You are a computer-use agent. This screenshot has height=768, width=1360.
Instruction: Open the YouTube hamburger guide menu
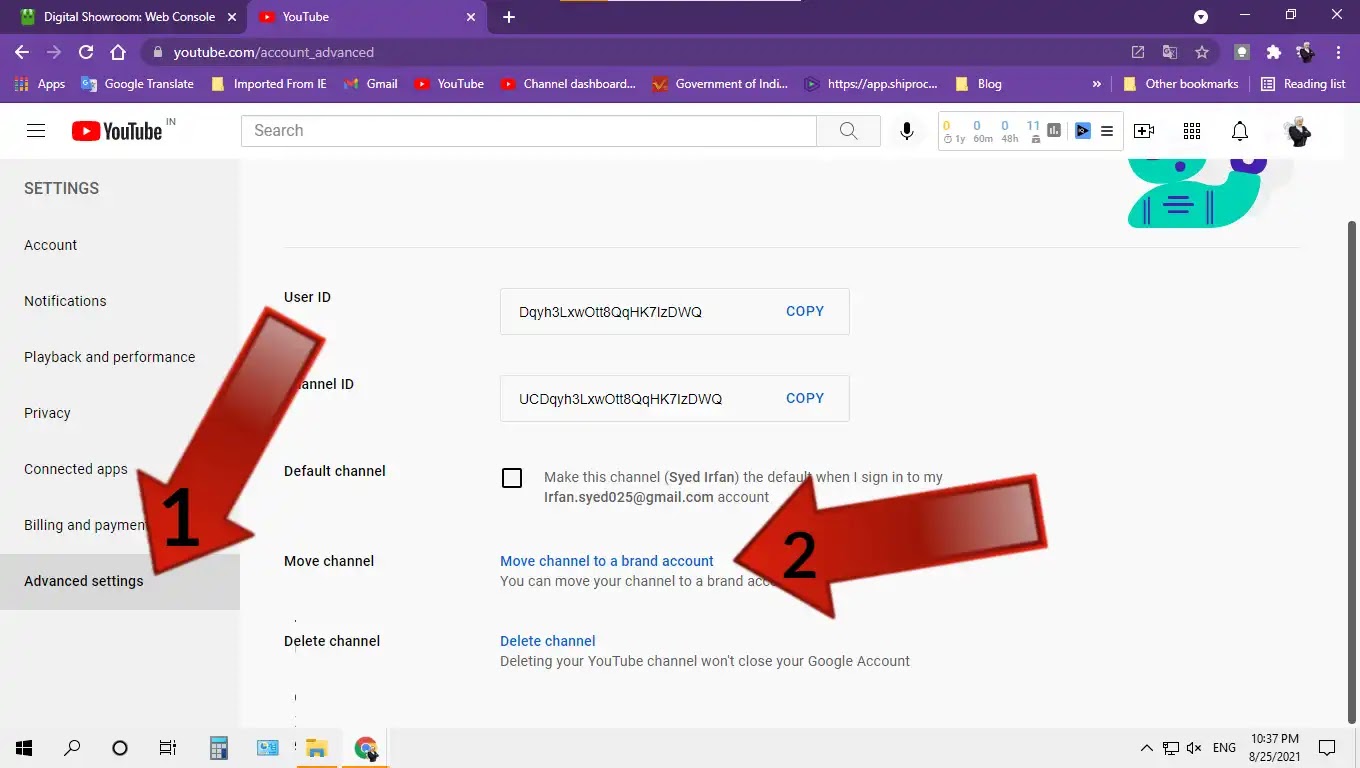(36, 131)
